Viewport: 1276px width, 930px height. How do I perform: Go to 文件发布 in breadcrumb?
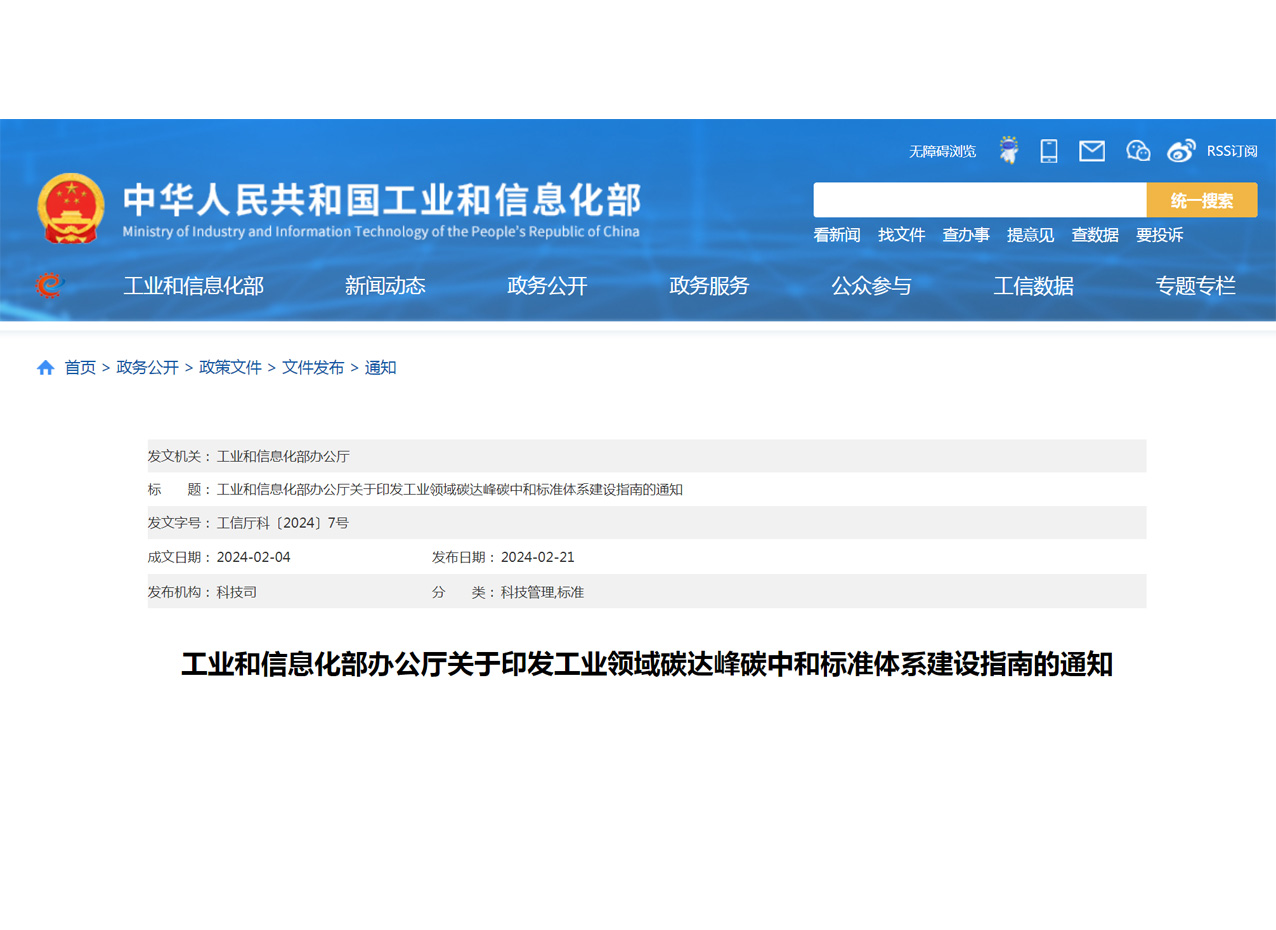coord(313,368)
